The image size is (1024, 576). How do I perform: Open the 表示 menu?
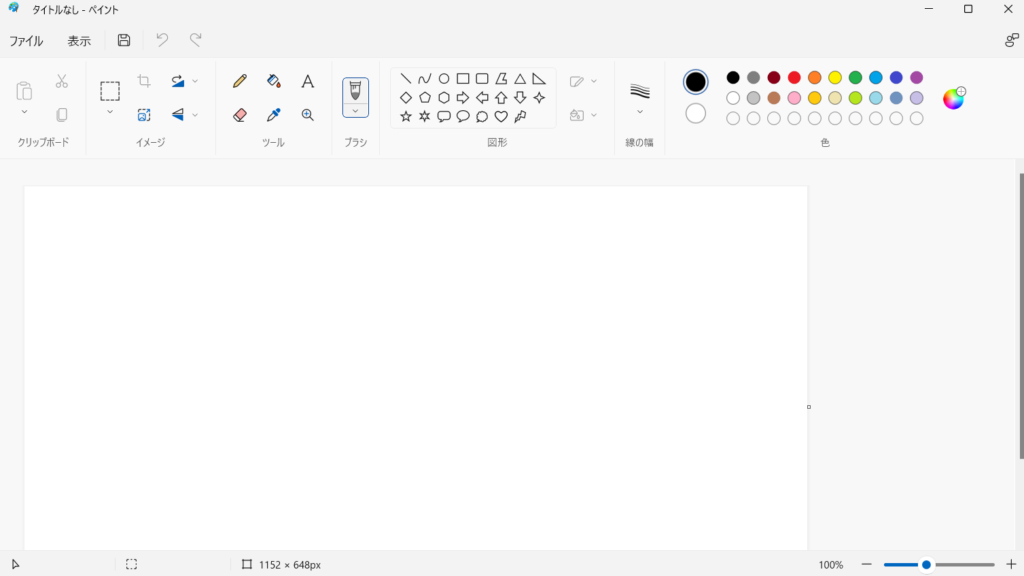(79, 41)
